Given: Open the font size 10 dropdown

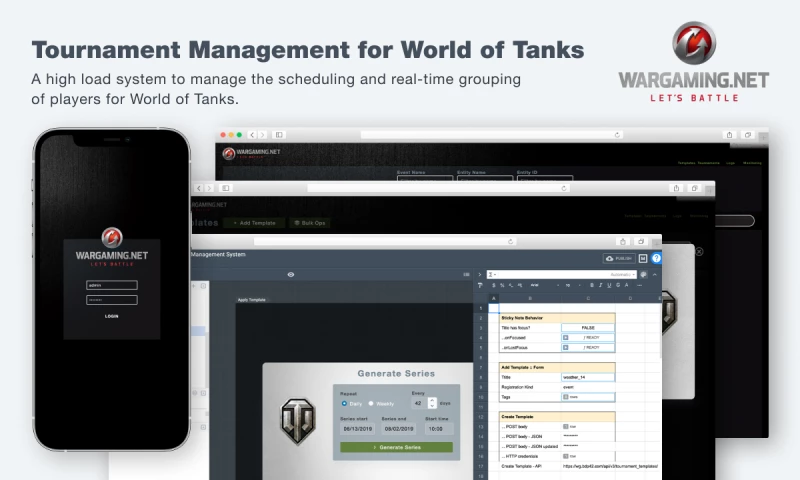Looking at the screenshot, I should click(572, 285).
